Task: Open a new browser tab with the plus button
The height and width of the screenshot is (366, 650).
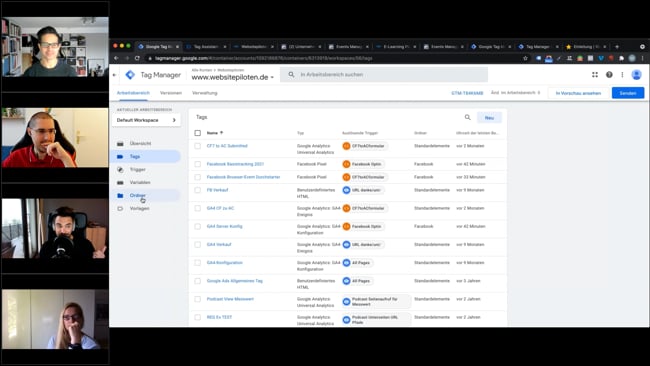Action: [x=617, y=46]
